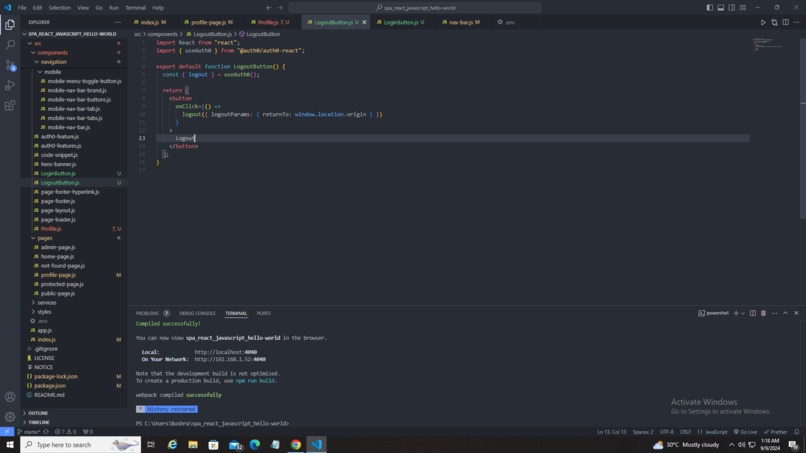This screenshot has height=453, width=806.
Task: Collapse the components folder
Action: click(33, 52)
